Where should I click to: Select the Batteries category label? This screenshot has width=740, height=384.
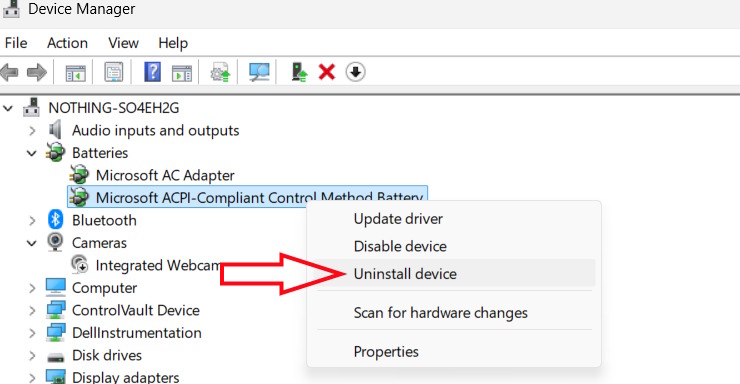click(x=100, y=153)
